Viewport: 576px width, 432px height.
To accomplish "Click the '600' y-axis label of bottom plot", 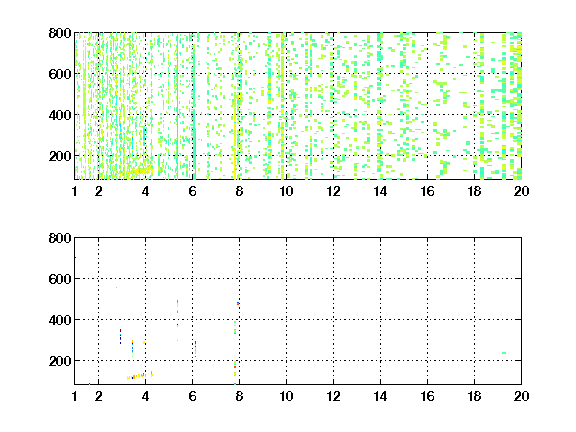I will pos(60,279).
